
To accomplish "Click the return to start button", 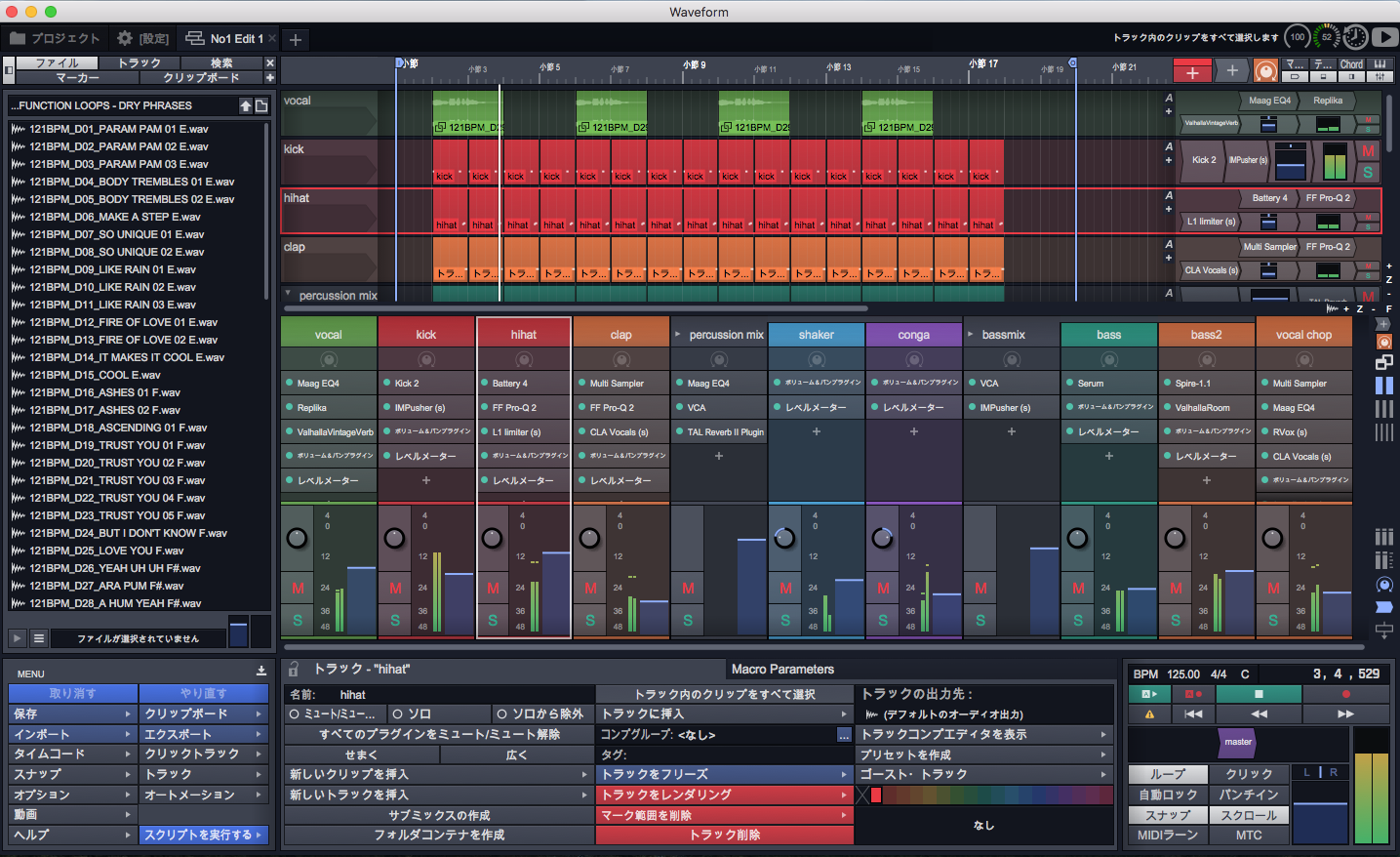I will [x=1192, y=714].
